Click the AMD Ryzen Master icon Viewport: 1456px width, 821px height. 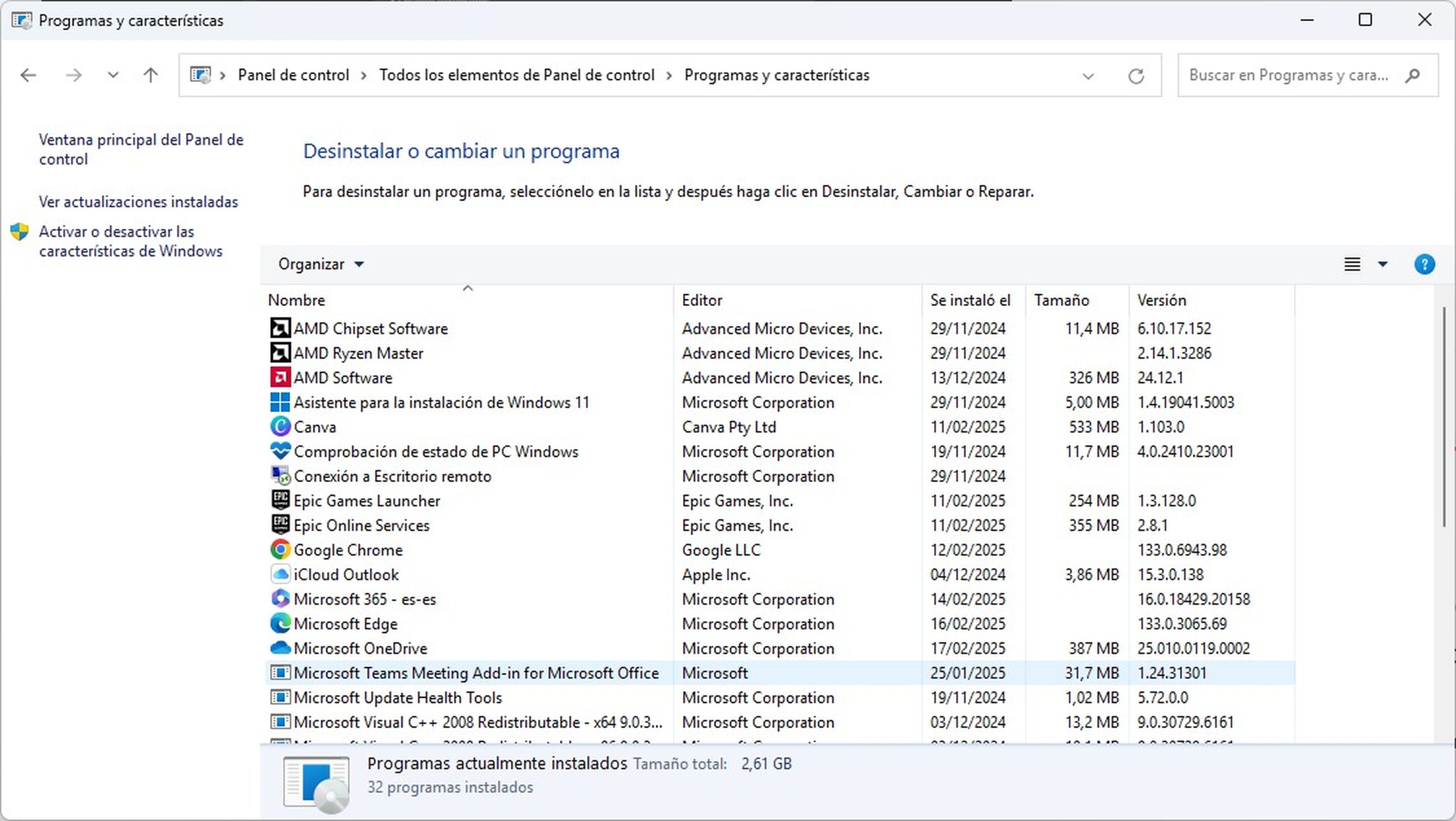tap(280, 353)
